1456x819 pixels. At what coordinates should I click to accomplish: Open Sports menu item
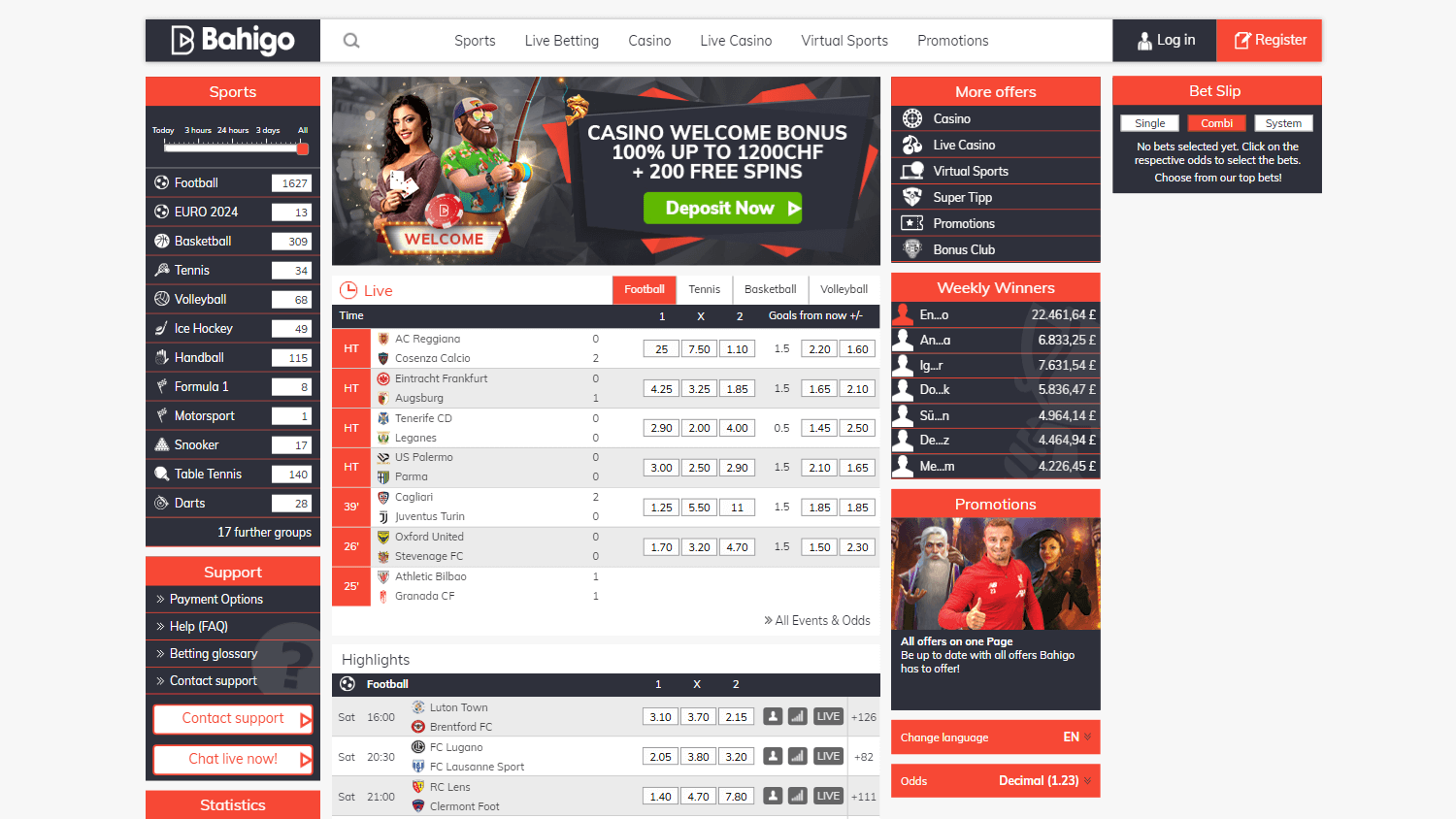coord(475,41)
